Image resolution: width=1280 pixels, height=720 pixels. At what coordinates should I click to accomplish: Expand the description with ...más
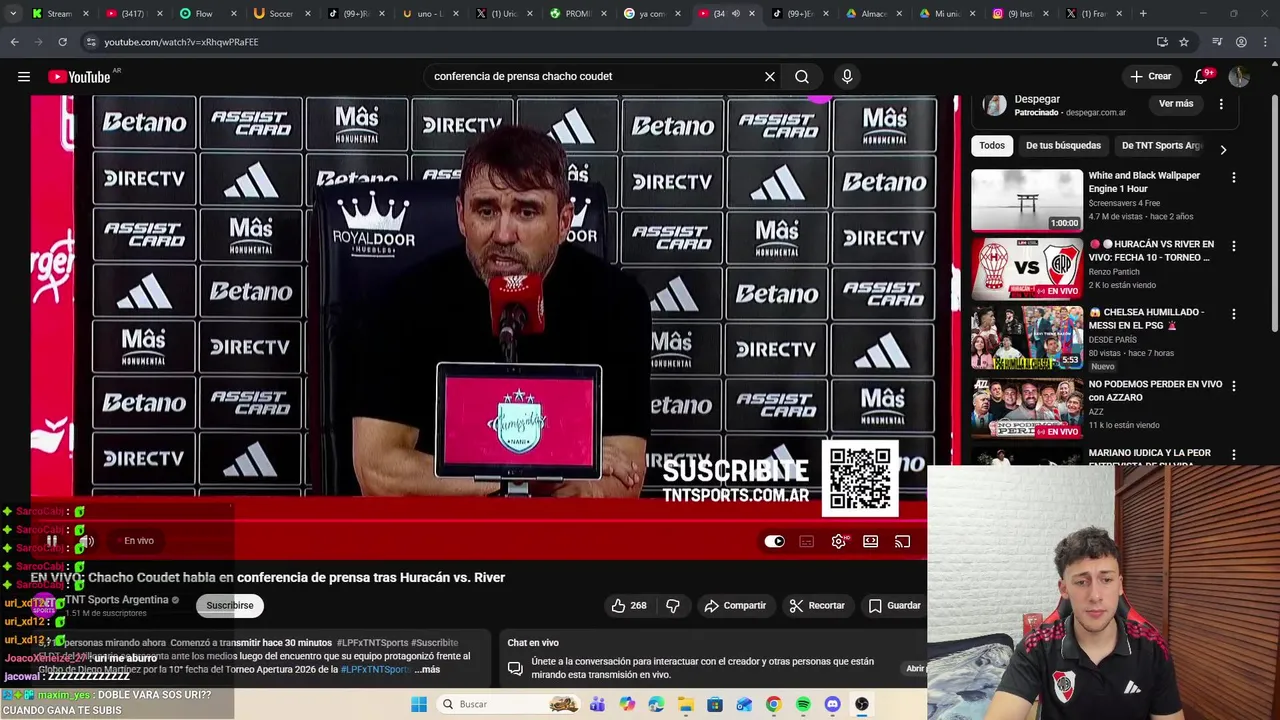427,669
